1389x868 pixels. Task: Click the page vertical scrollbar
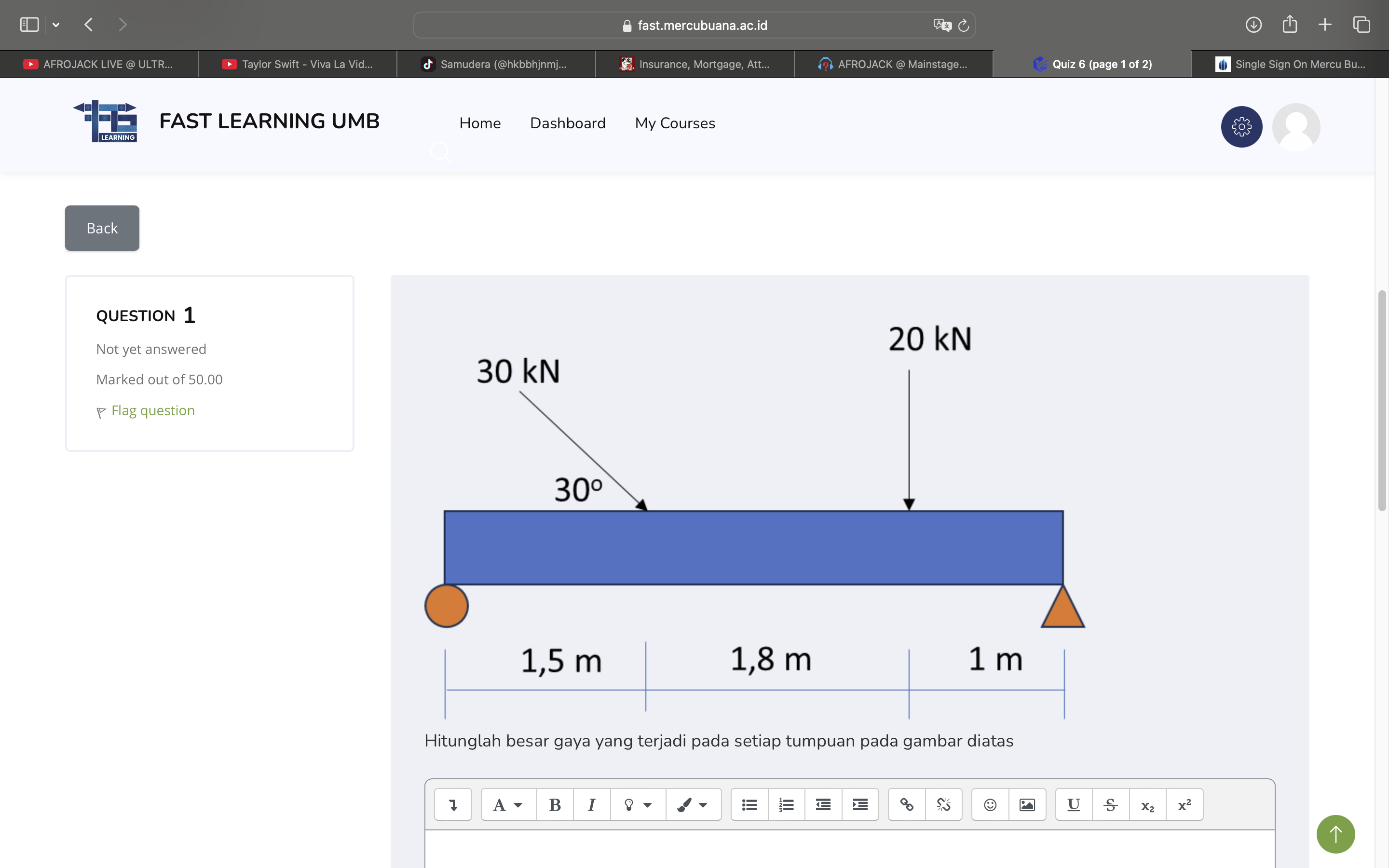1382,401
